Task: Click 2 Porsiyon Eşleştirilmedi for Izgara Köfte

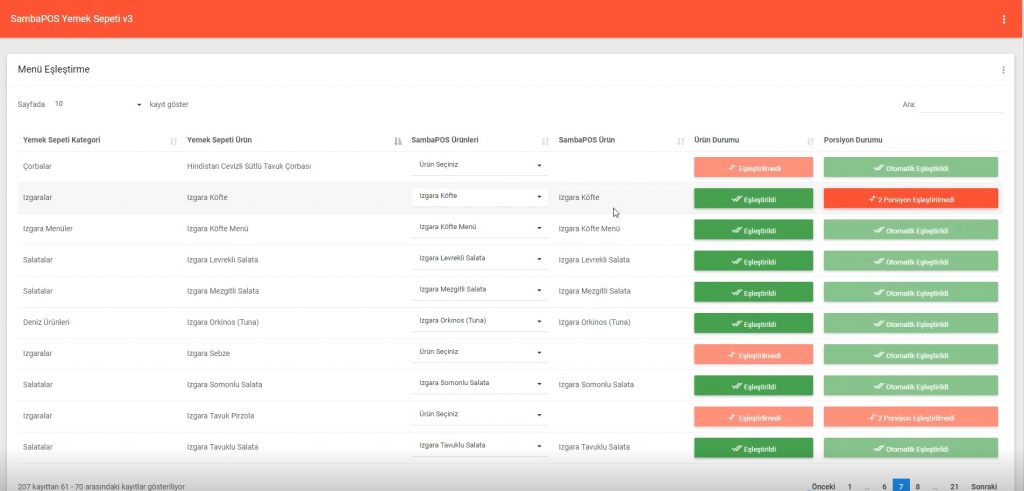Action: 910,199
